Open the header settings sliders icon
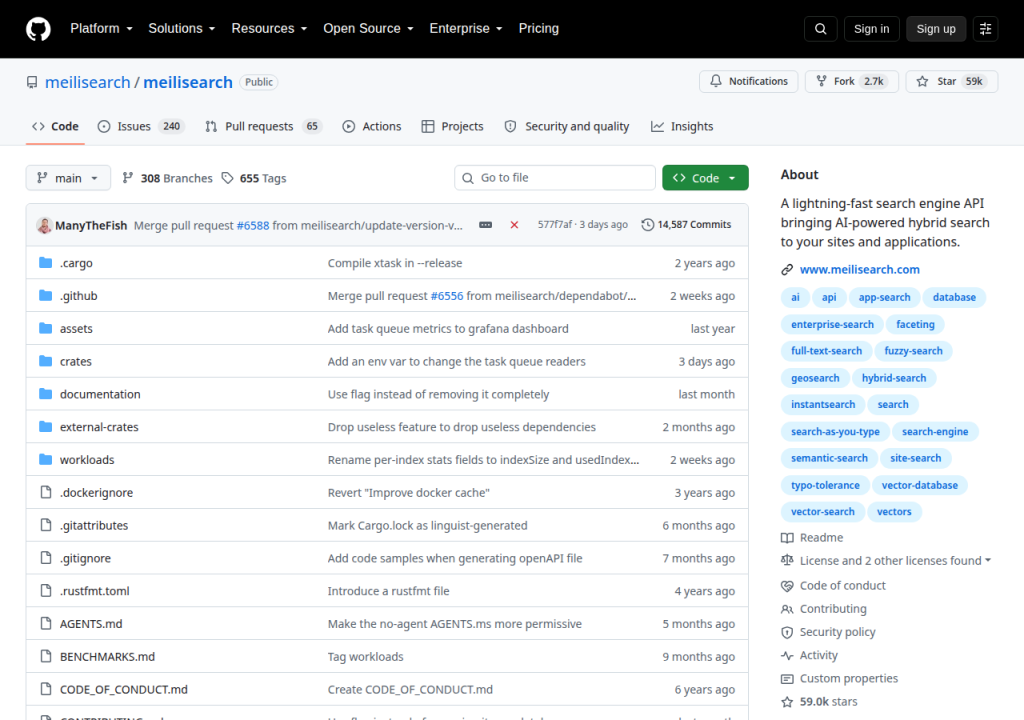 (x=985, y=29)
